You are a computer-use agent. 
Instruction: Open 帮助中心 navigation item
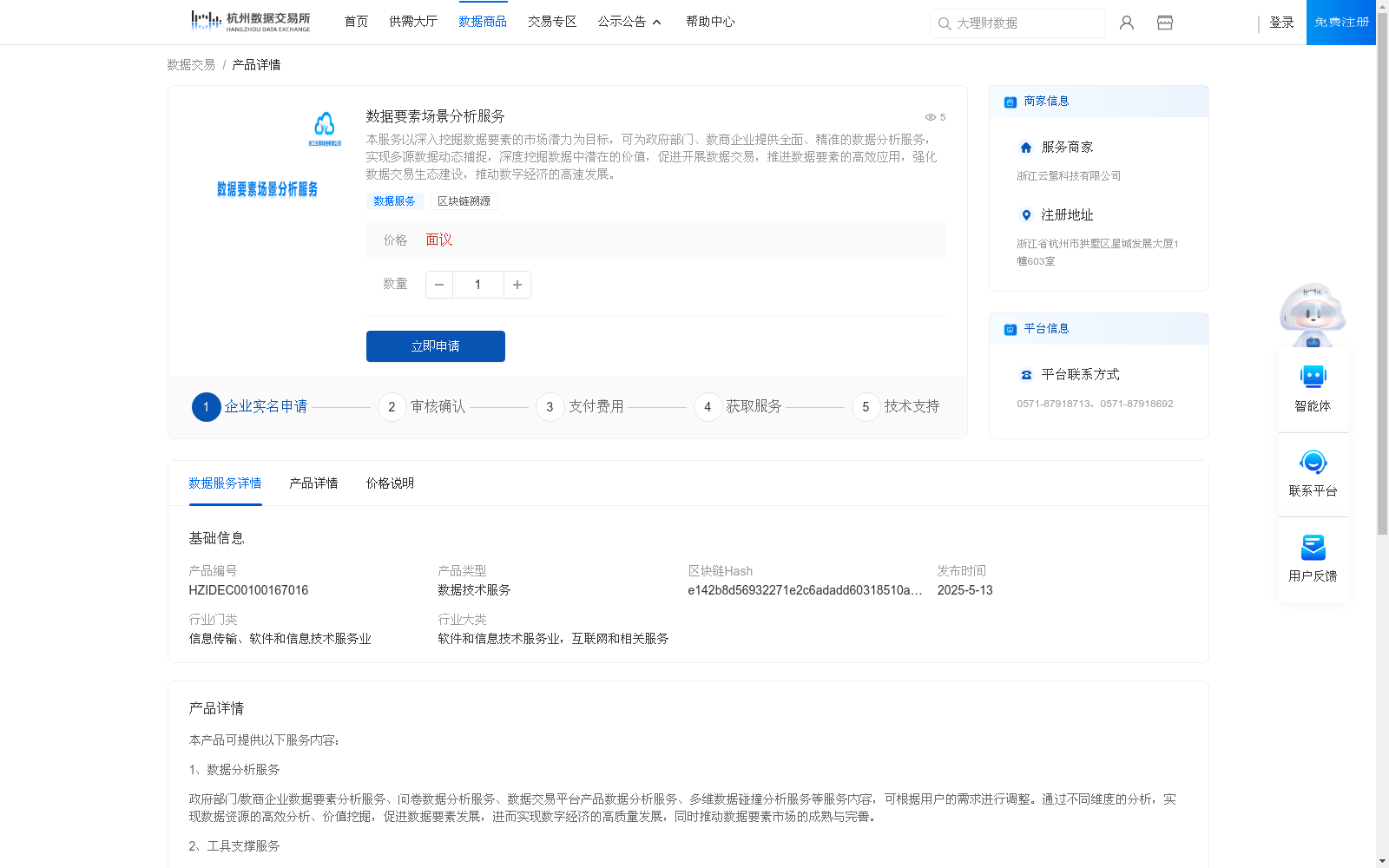(x=710, y=22)
